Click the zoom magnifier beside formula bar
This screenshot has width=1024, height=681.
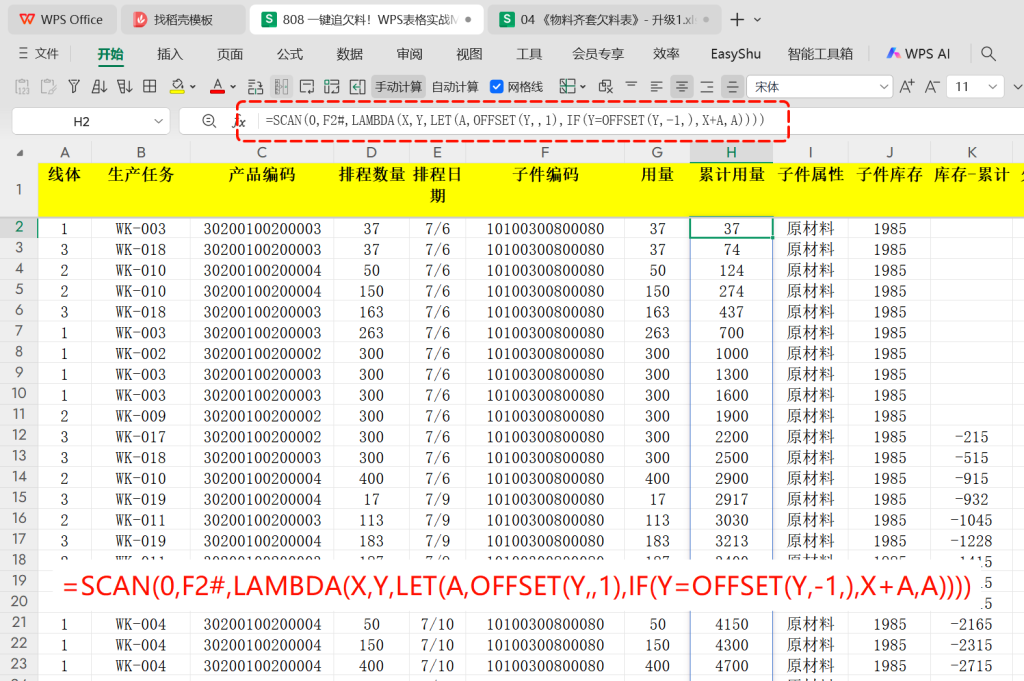(209, 121)
